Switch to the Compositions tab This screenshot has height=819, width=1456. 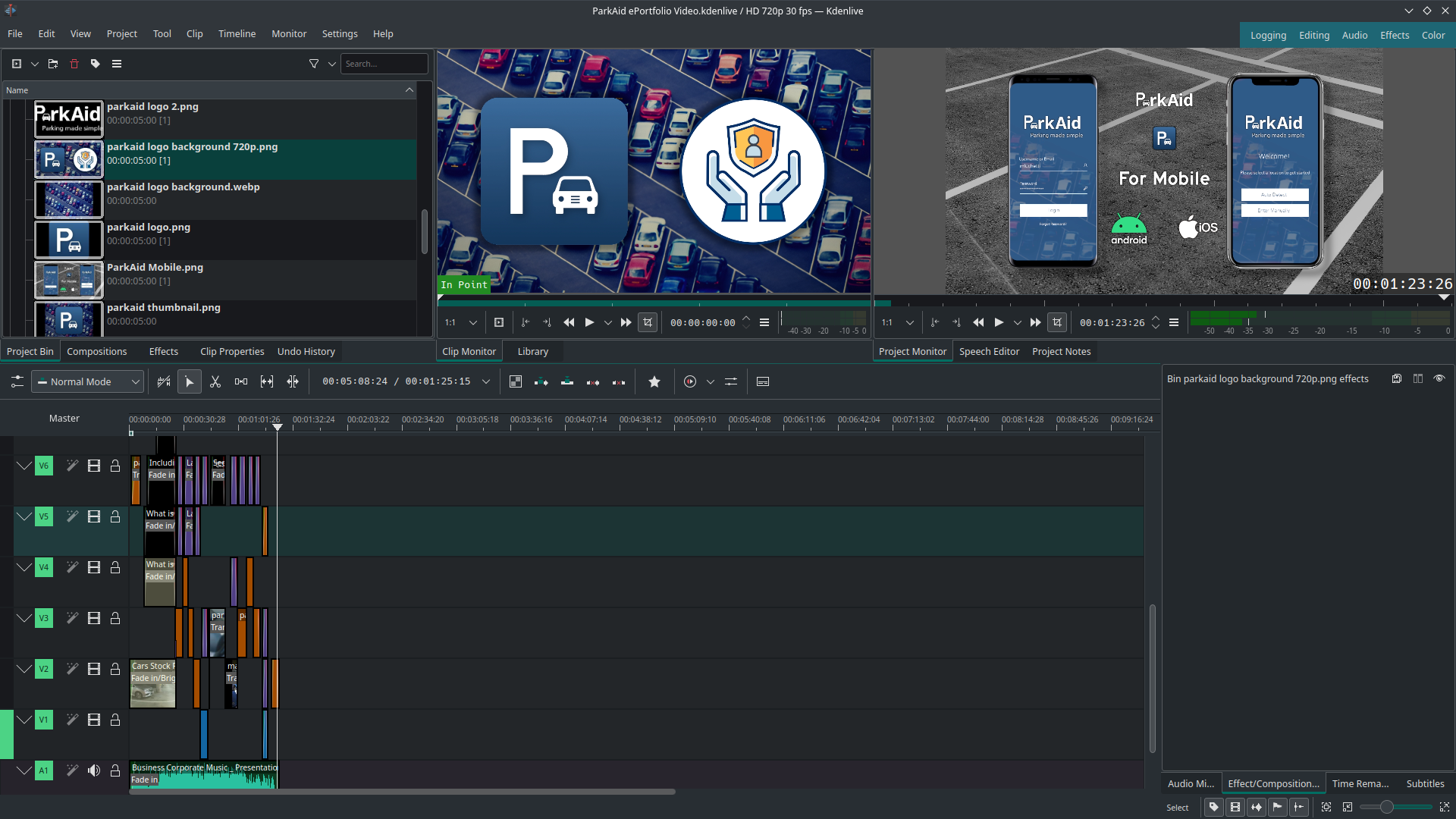(97, 351)
